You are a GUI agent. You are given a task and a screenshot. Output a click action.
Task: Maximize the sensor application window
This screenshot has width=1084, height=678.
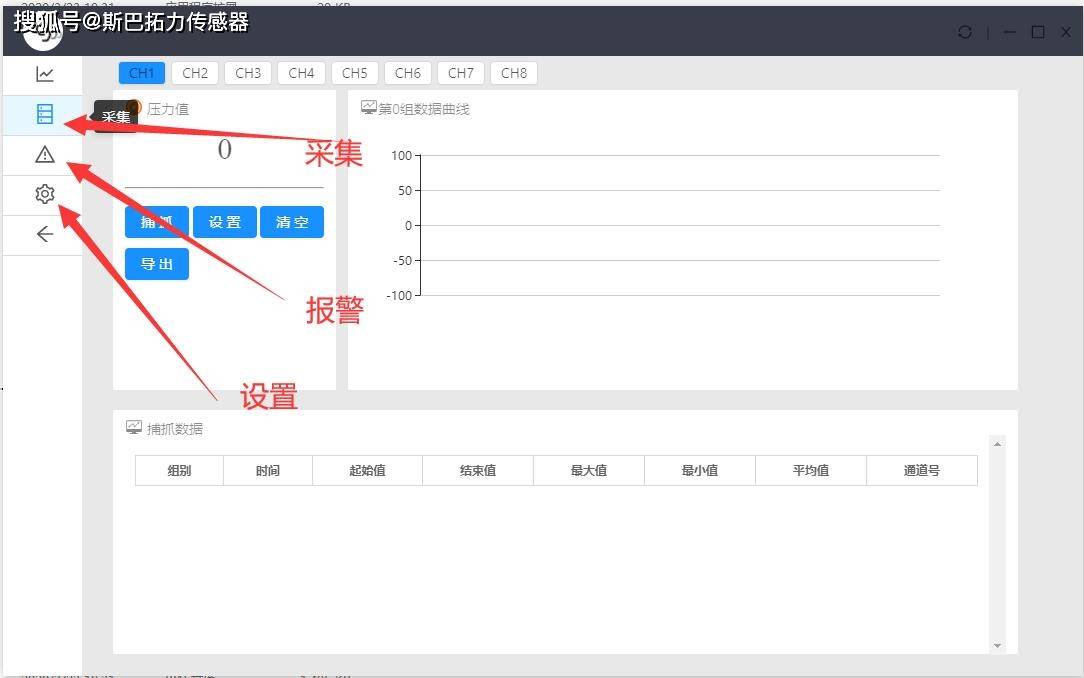(x=1038, y=32)
